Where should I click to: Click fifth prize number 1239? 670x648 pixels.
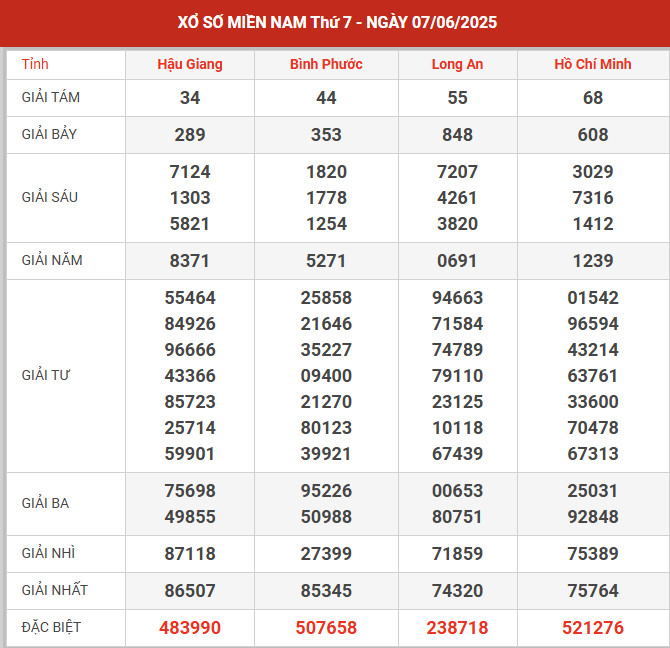(x=593, y=261)
